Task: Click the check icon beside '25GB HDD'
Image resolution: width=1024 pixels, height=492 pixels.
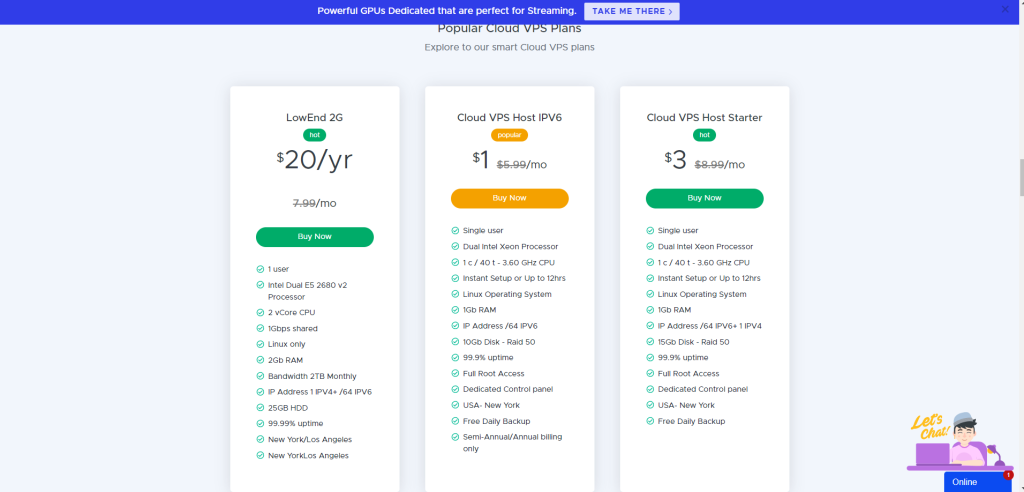Action: pos(261,408)
